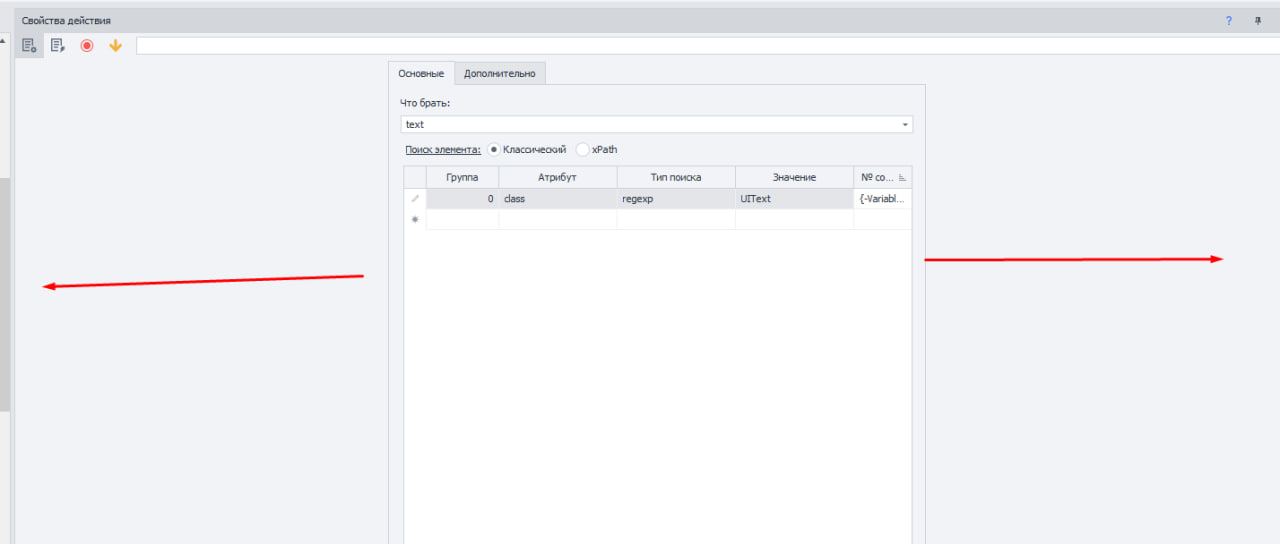Screen dimensions: 1280x544
Task: Open help with the blue question mark
Action: click(1229, 20)
